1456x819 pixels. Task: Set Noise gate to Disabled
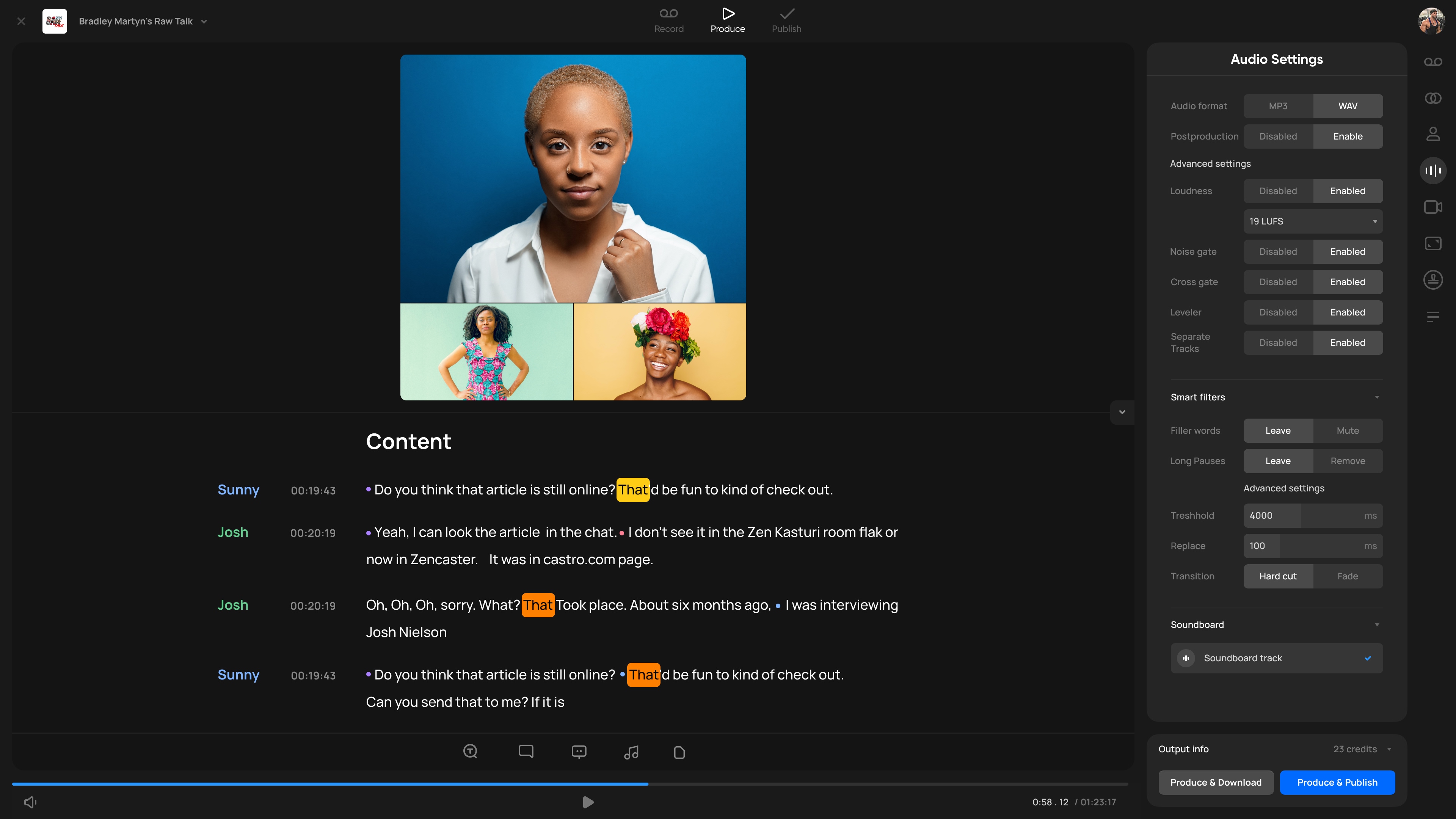[x=1277, y=251]
